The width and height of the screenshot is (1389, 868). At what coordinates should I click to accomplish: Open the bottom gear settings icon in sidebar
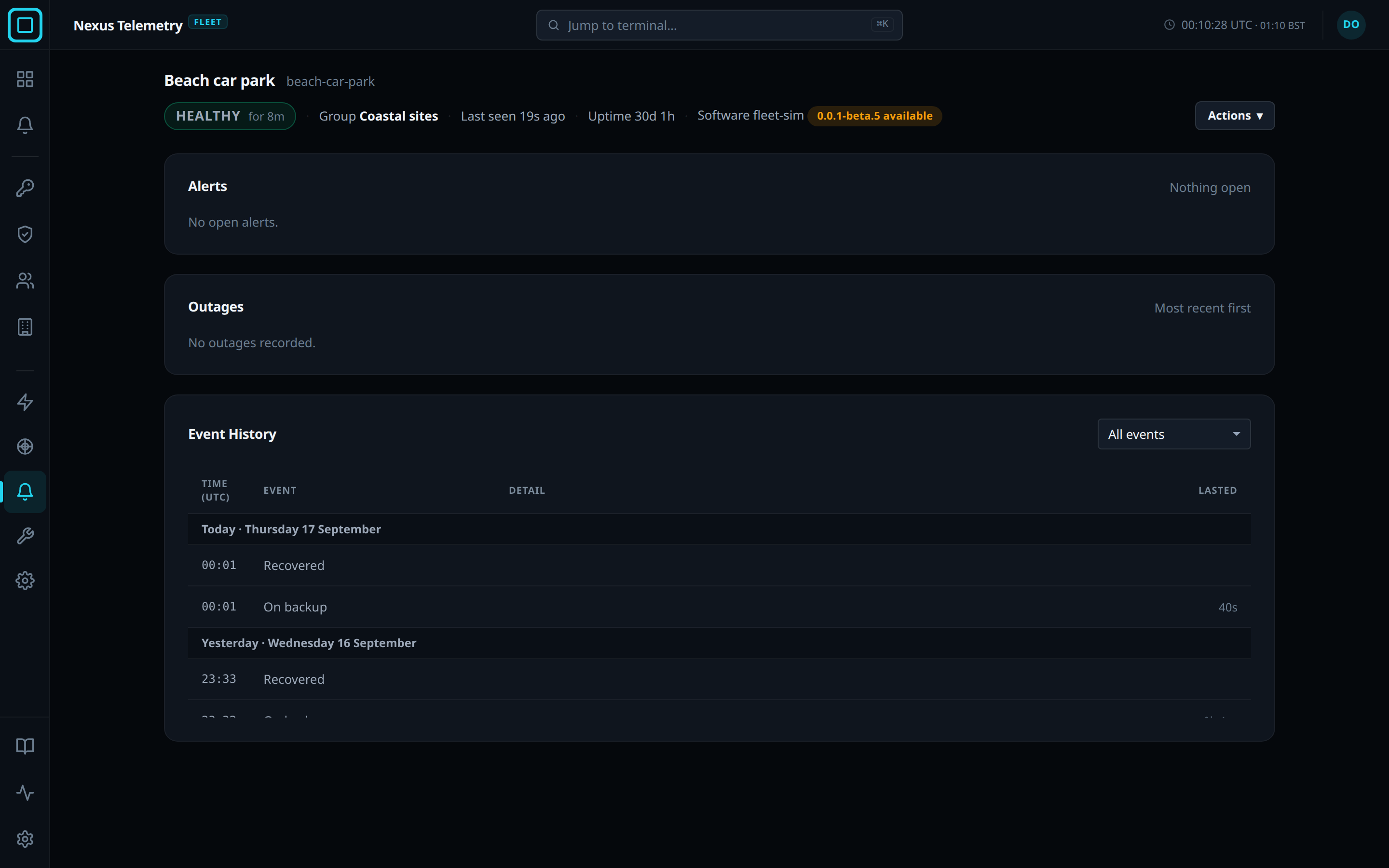point(25,839)
